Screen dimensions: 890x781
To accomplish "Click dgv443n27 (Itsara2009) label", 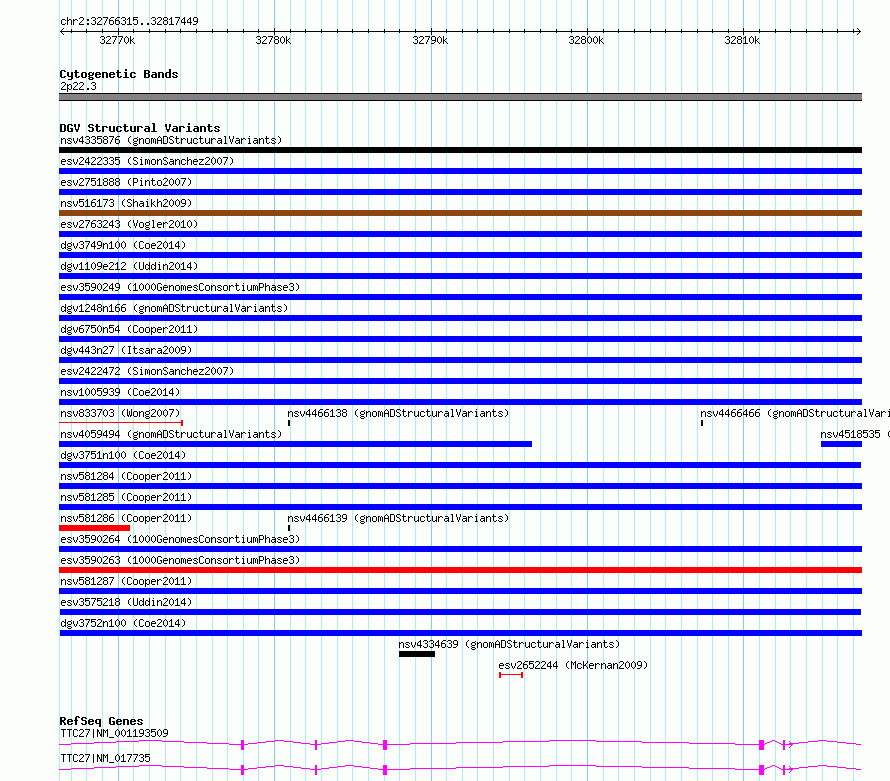I will [x=126, y=350].
